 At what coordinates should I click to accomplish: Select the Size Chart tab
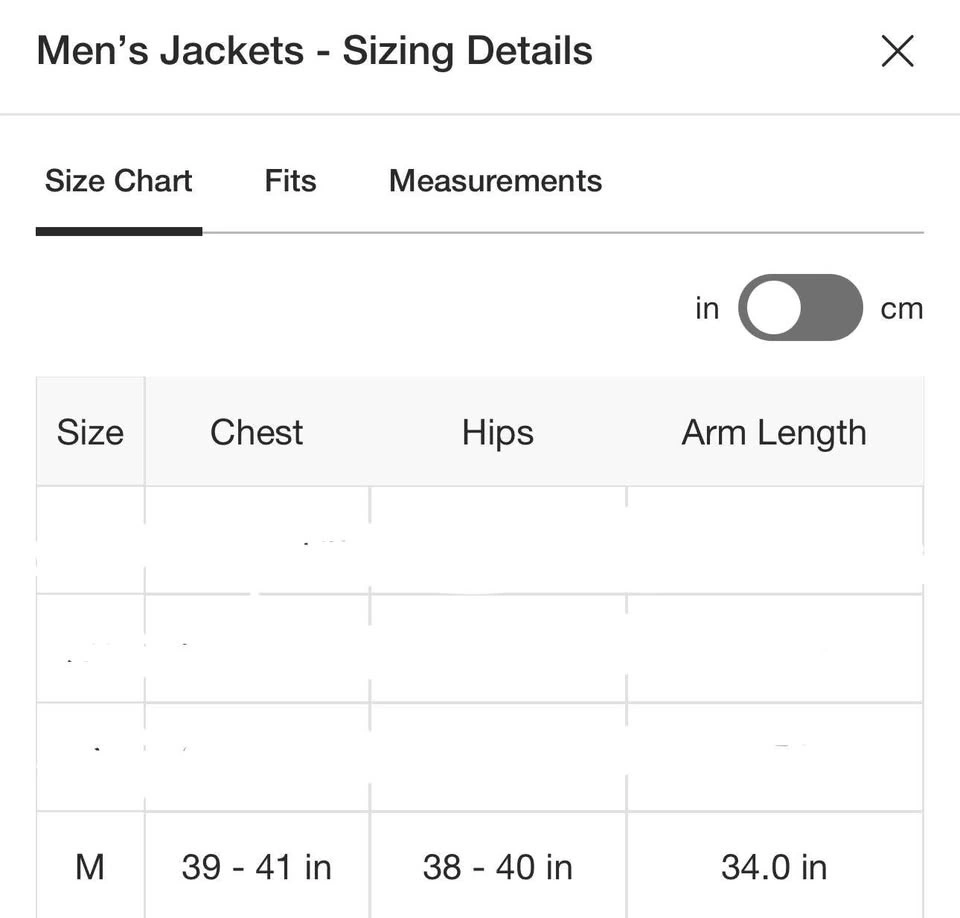pyautogui.click(x=119, y=181)
